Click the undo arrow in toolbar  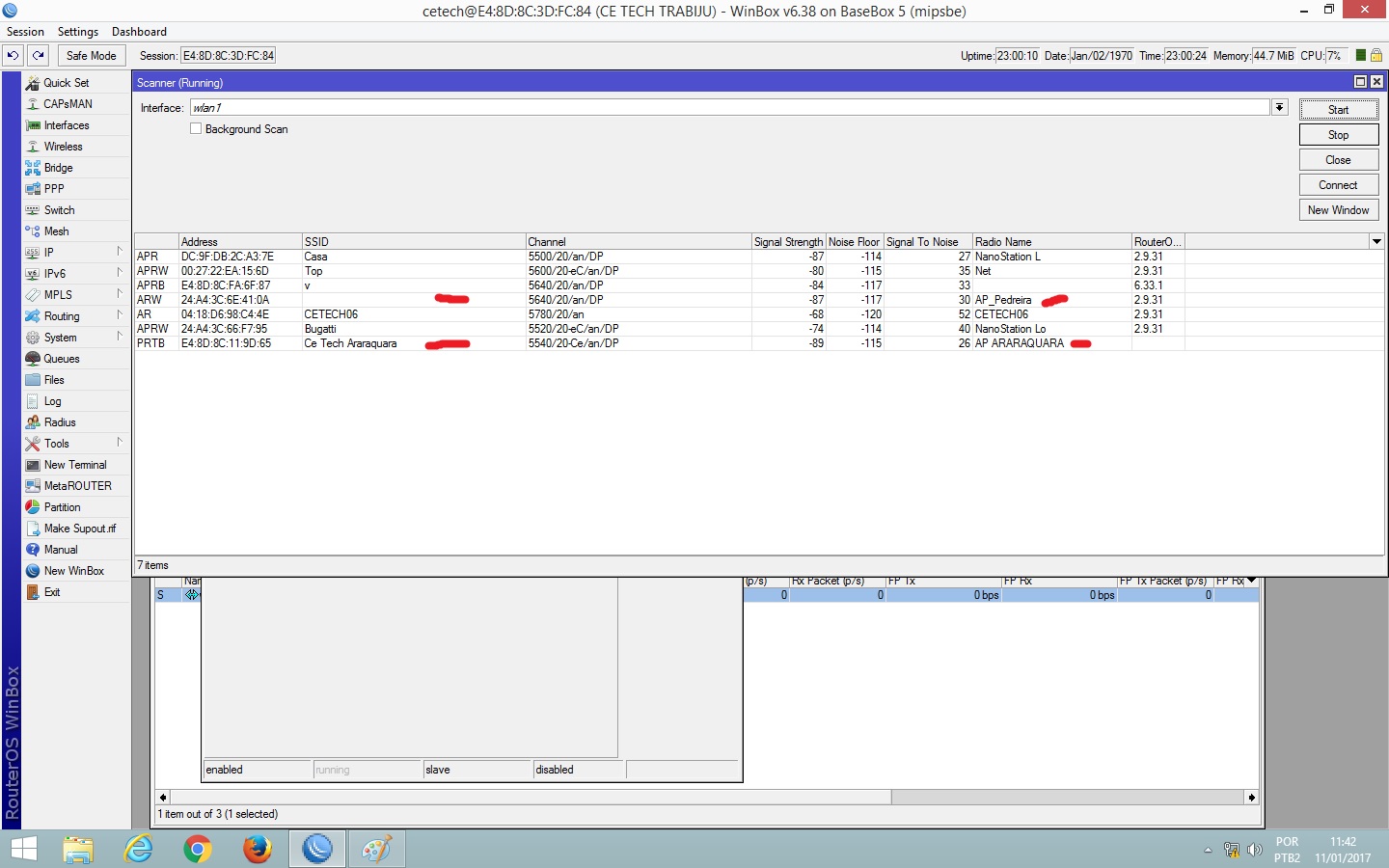(x=14, y=56)
